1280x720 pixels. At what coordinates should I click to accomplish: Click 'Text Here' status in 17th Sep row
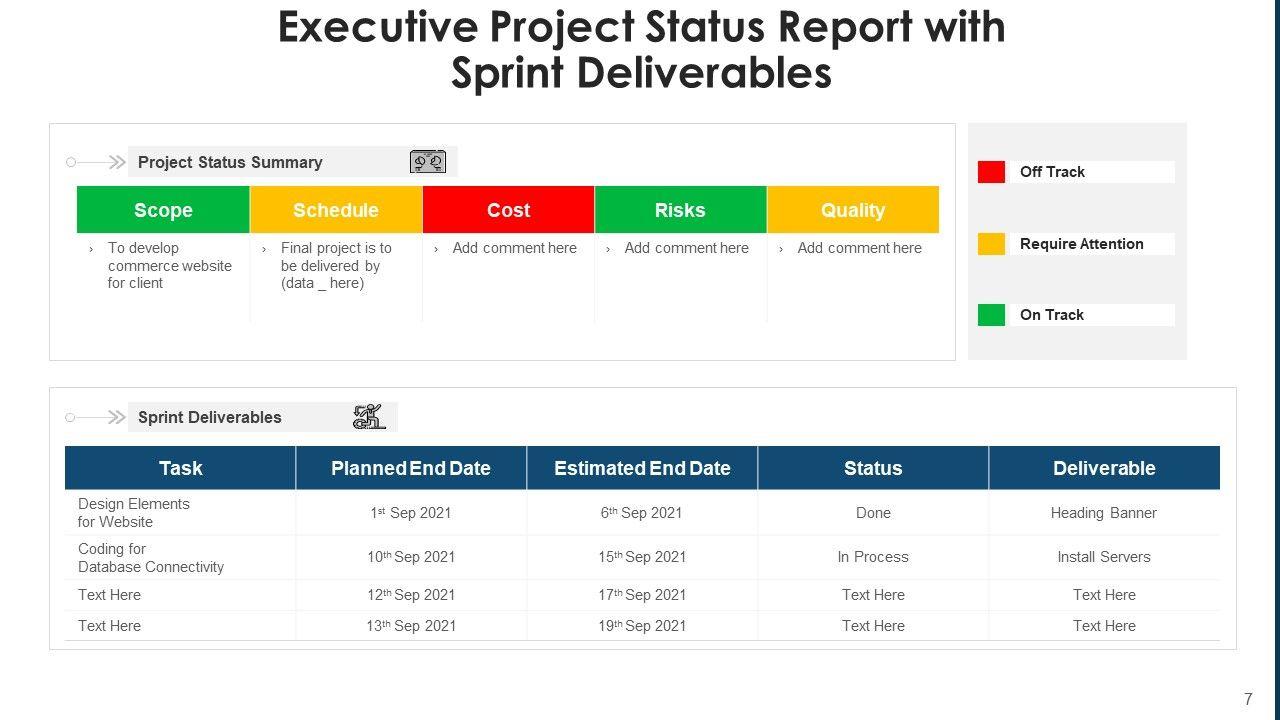[873, 595]
